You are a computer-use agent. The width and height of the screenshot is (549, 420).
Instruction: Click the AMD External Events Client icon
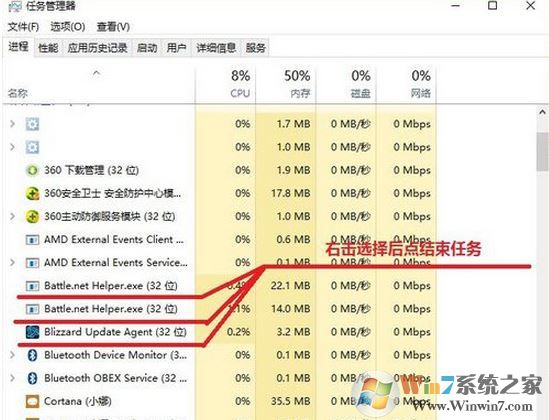tap(33, 240)
